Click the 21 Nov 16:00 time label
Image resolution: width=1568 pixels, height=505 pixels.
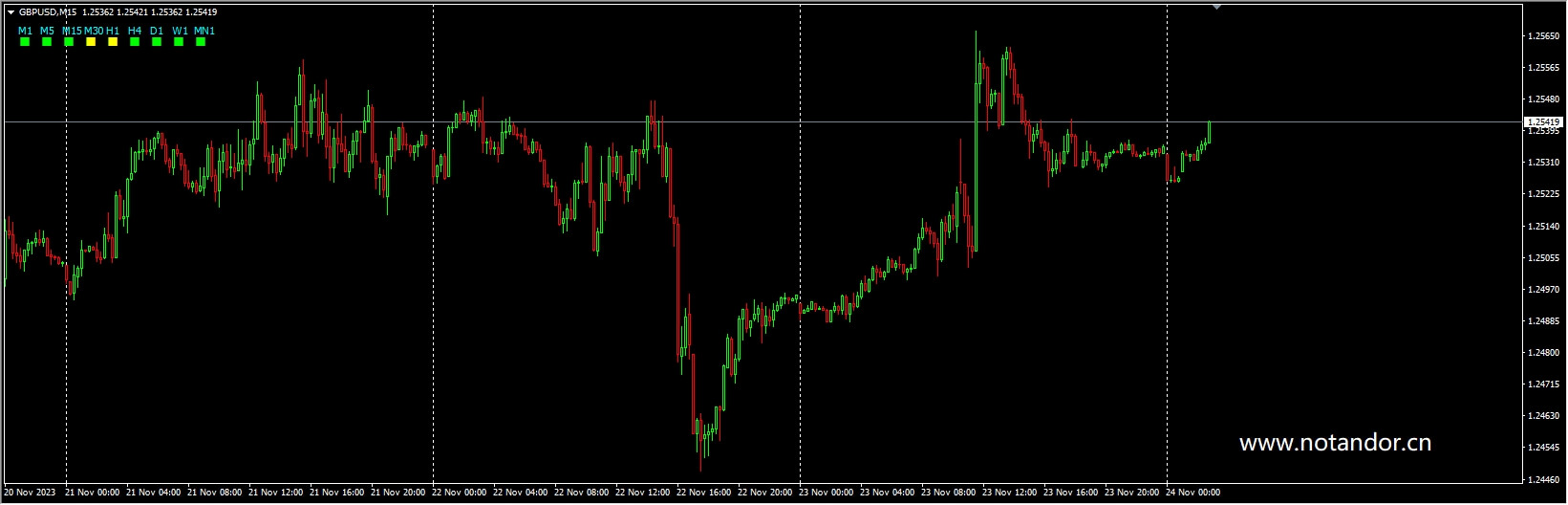[338, 494]
